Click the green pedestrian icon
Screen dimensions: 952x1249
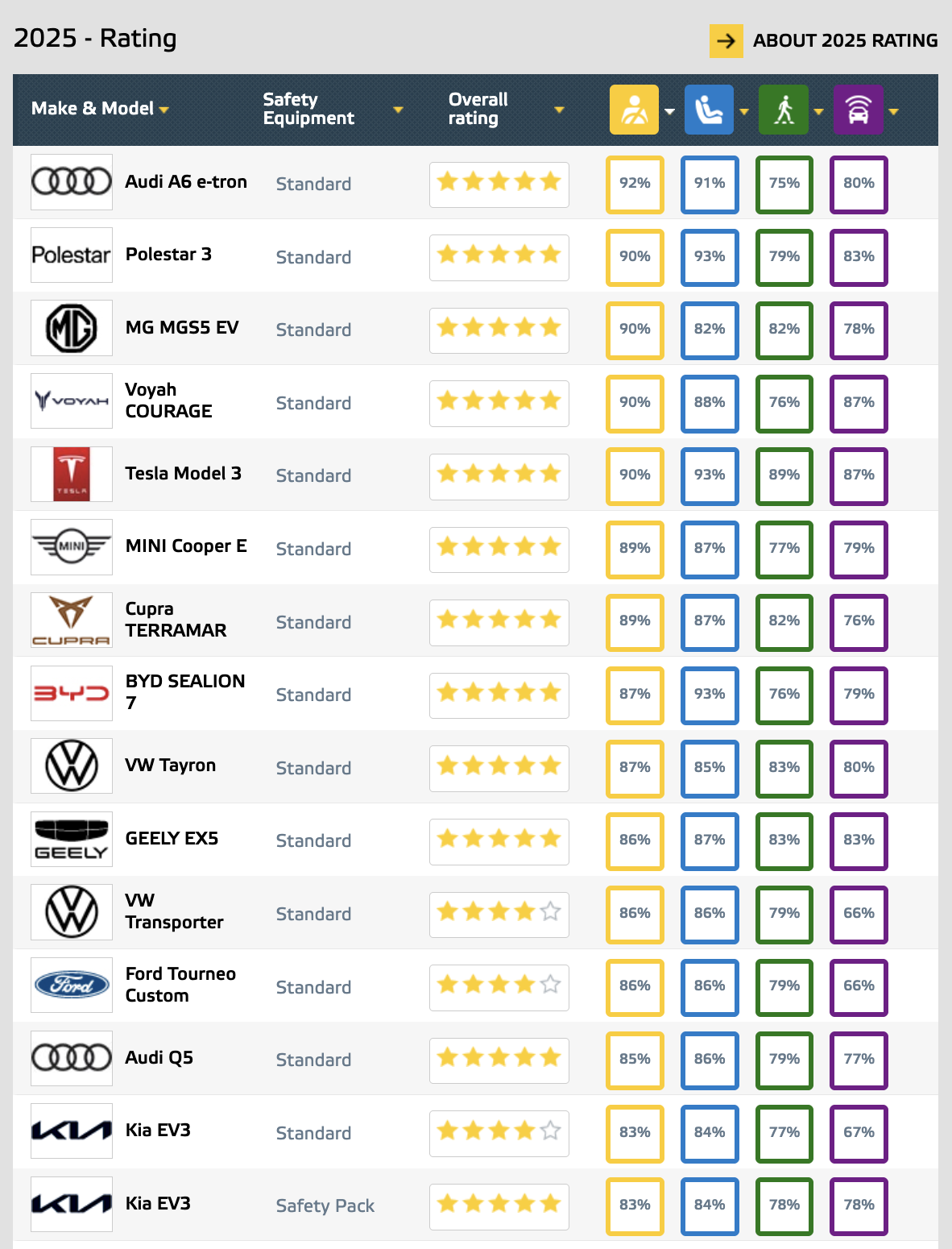[784, 110]
